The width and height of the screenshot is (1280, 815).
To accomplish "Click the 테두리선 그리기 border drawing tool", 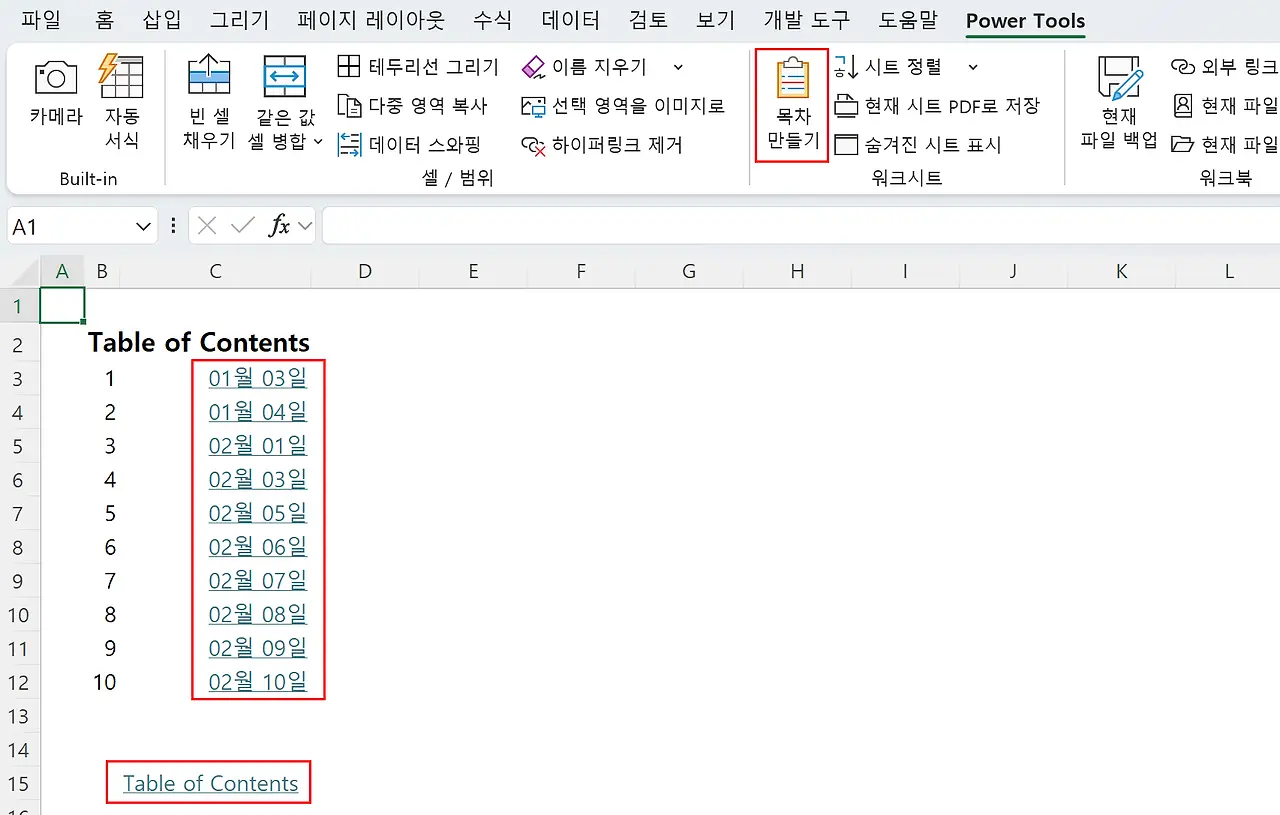I will pyautogui.click(x=418, y=67).
